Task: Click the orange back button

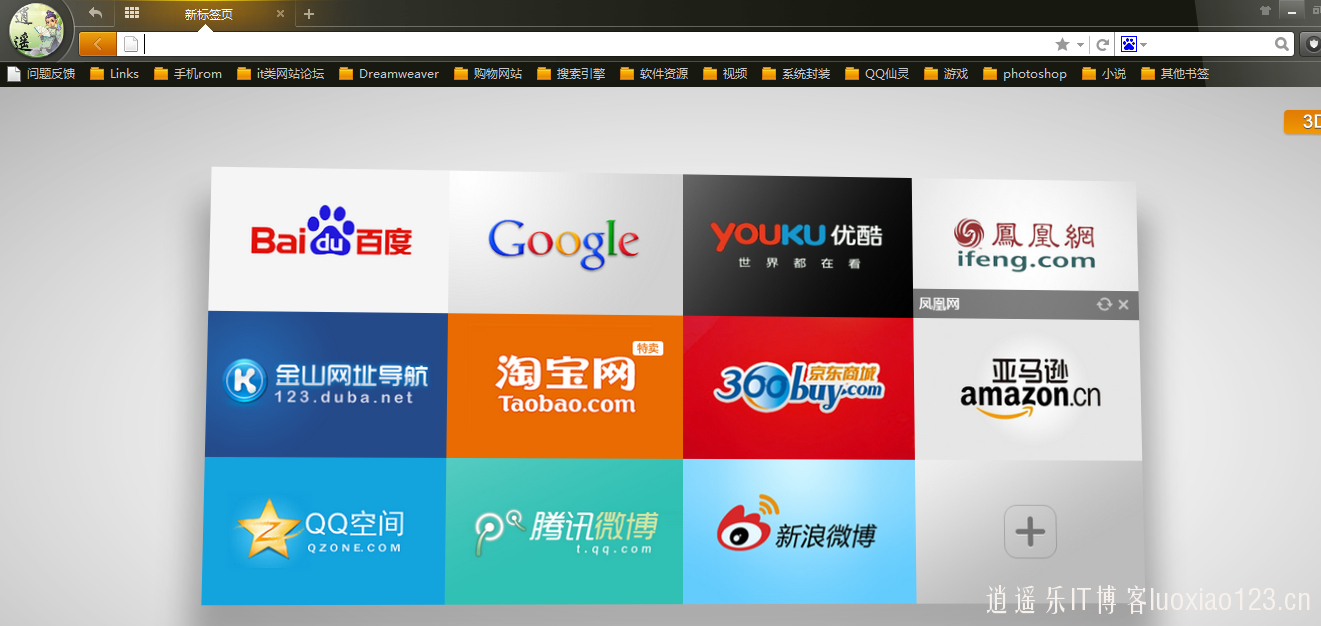Action: pyautogui.click(x=97, y=44)
